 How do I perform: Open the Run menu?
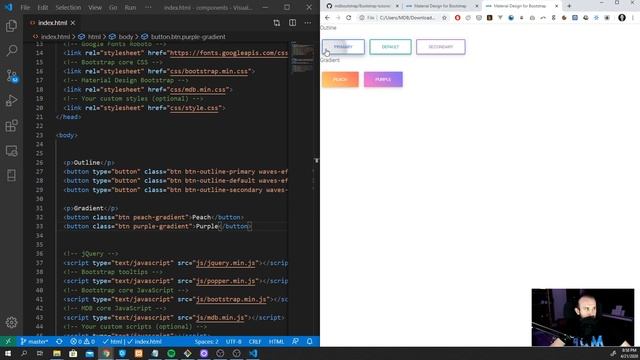coord(130,7)
